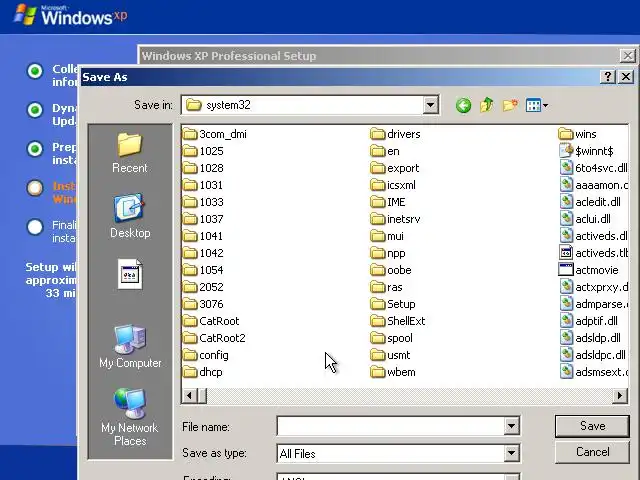Select the Setup folder
The height and width of the screenshot is (480, 640).
[x=393, y=304]
